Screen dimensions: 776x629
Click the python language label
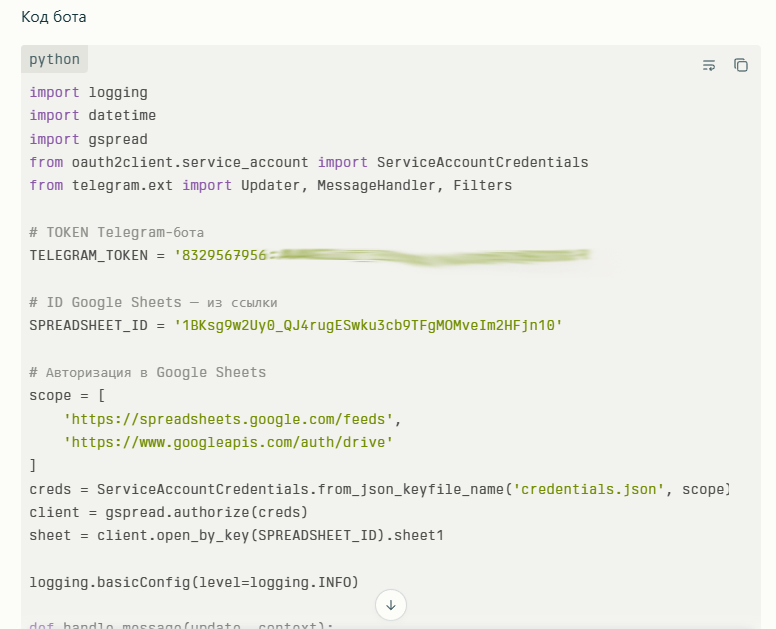click(54, 59)
